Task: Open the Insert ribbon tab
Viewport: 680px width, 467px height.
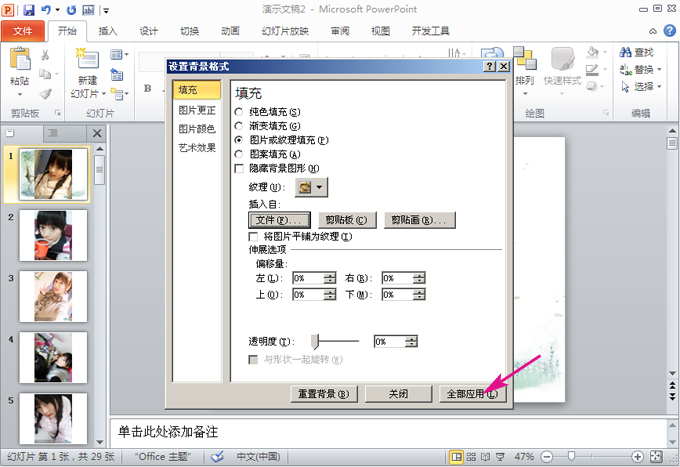Action: click(108, 31)
